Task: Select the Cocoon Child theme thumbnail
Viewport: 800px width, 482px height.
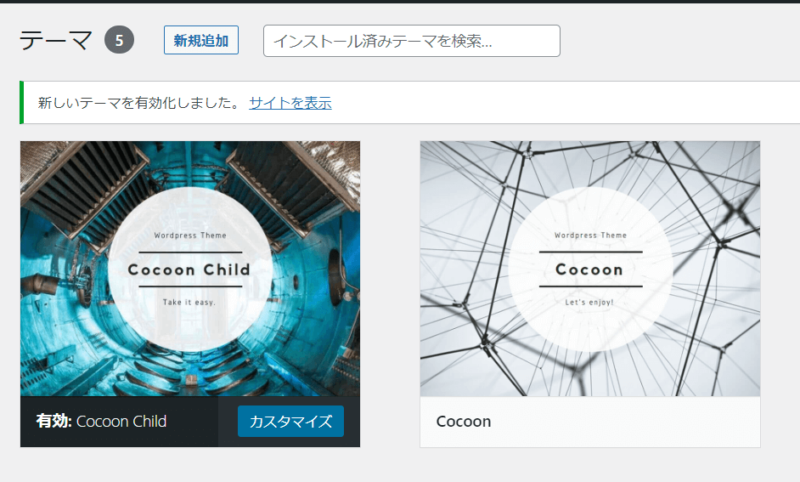Action: [190, 269]
